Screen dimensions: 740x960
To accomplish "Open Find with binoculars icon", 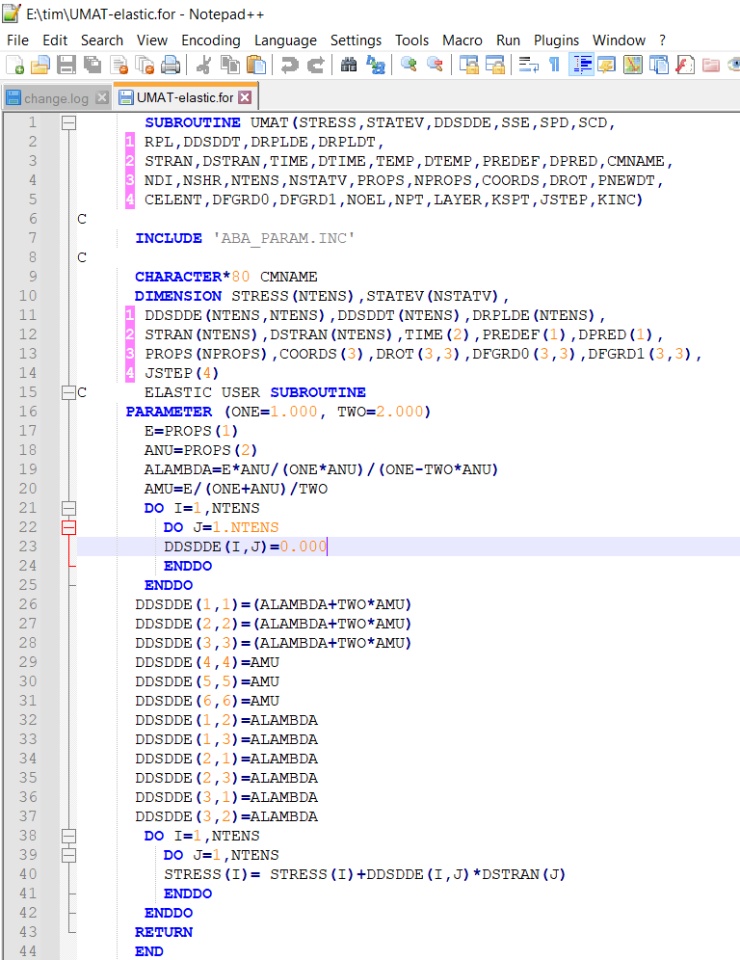I will point(349,64).
